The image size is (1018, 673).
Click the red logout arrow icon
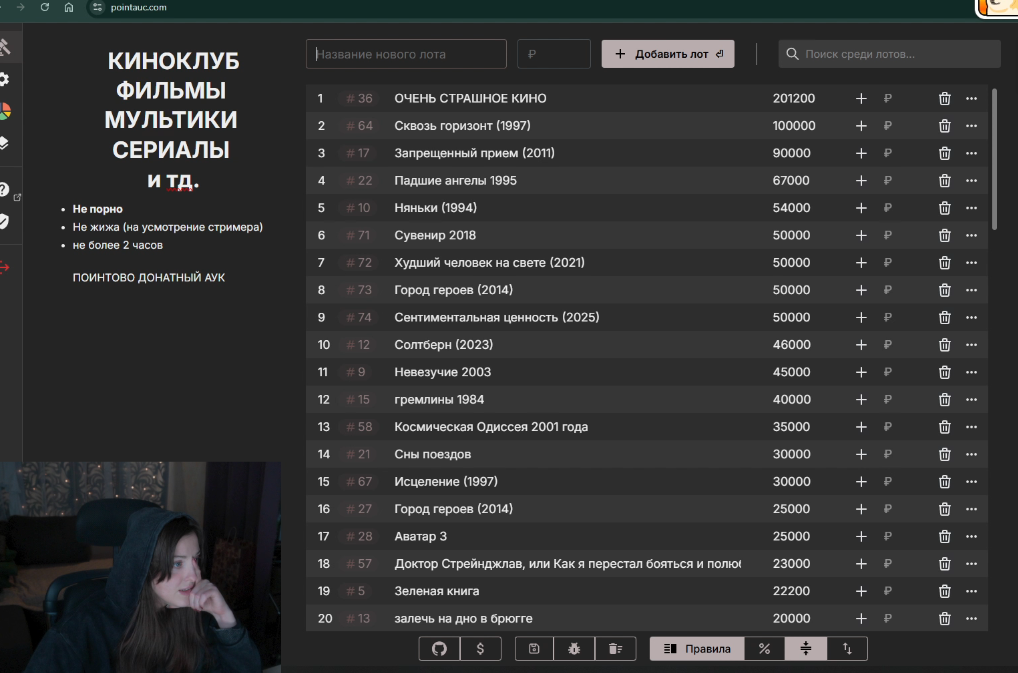tap(5, 267)
